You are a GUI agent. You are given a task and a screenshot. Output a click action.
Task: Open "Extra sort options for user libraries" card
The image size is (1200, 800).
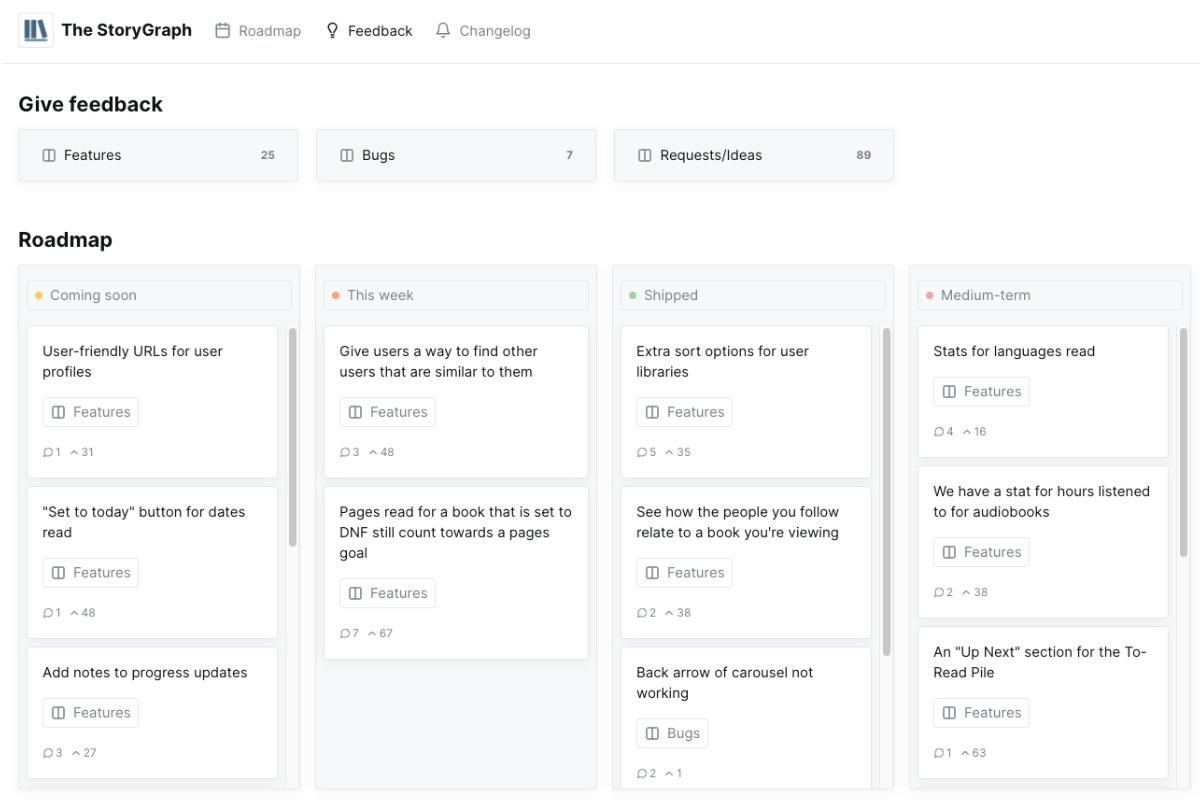click(x=746, y=402)
